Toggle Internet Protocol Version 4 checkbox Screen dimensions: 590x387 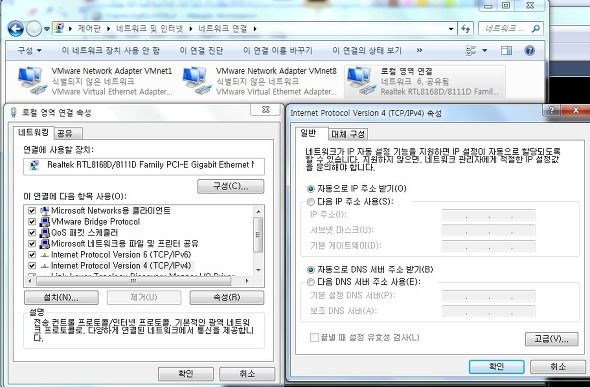(32, 266)
